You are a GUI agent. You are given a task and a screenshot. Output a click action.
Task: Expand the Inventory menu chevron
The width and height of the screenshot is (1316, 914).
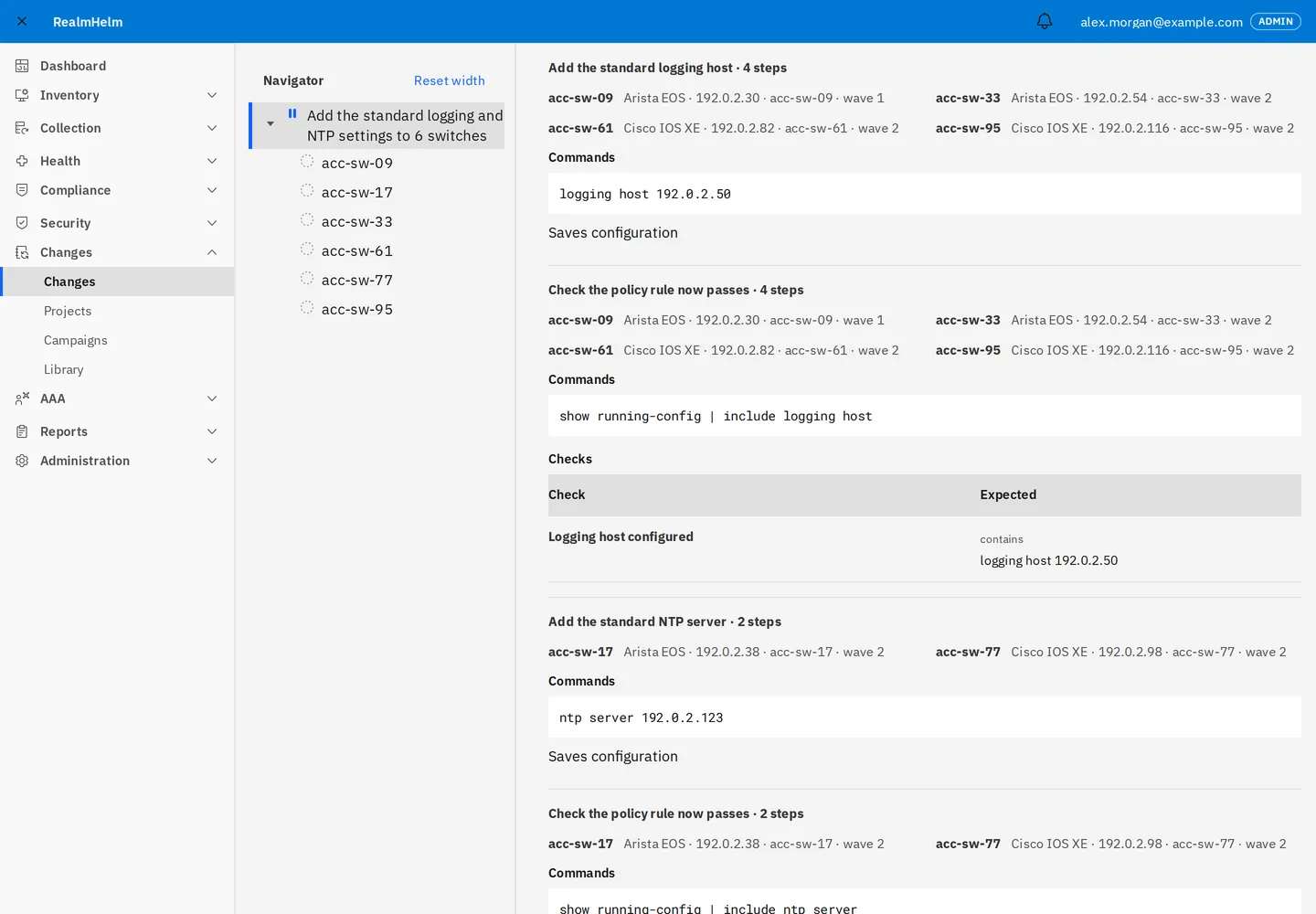(212, 95)
